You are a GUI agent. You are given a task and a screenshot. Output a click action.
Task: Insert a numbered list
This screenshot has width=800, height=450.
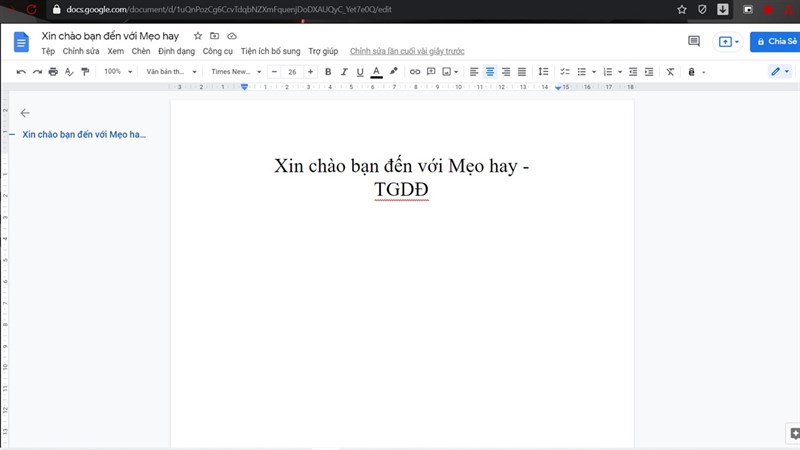(608, 72)
